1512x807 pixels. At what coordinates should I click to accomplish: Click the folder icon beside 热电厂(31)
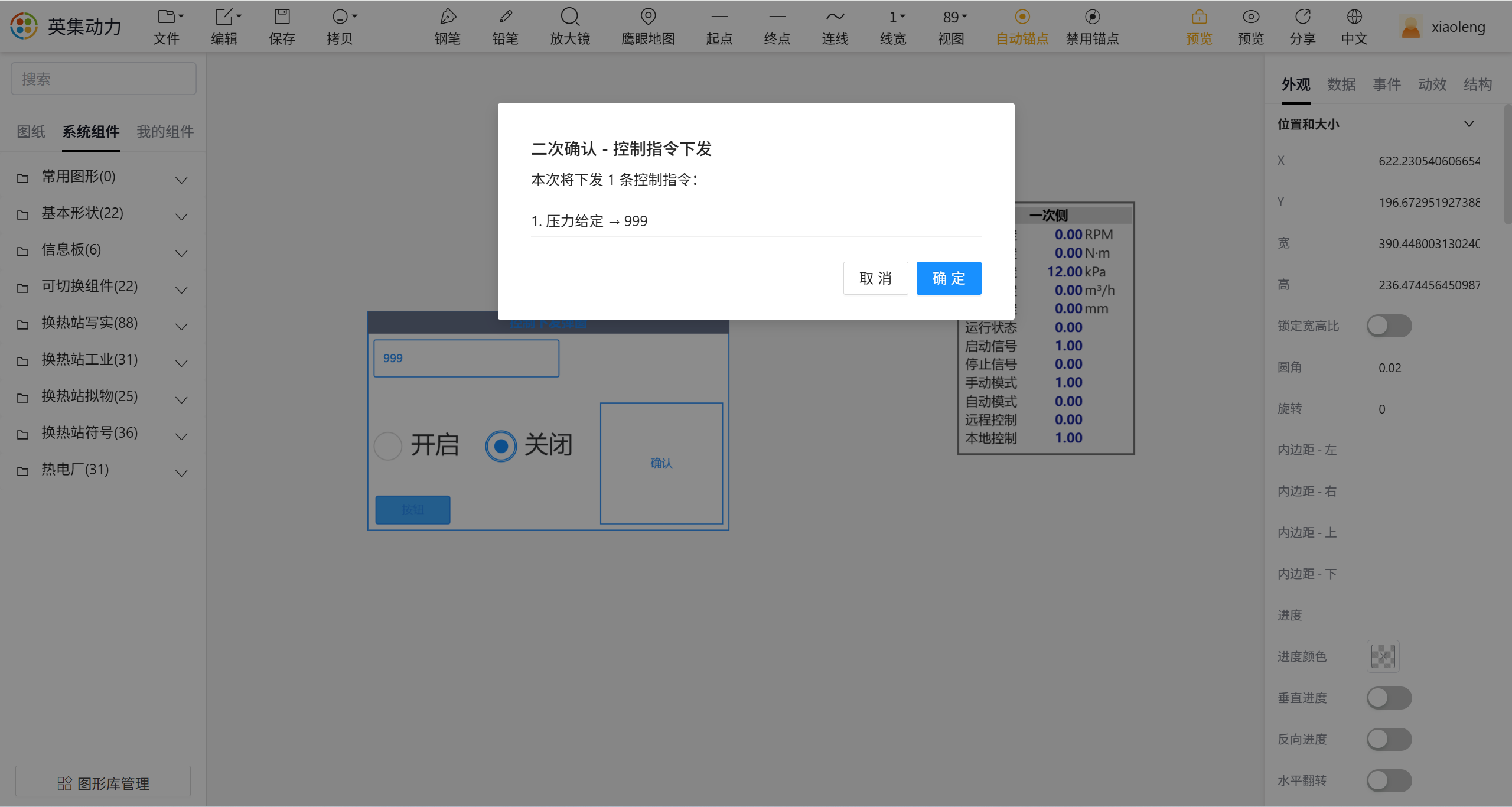pyautogui.click(x=22, y=471)
